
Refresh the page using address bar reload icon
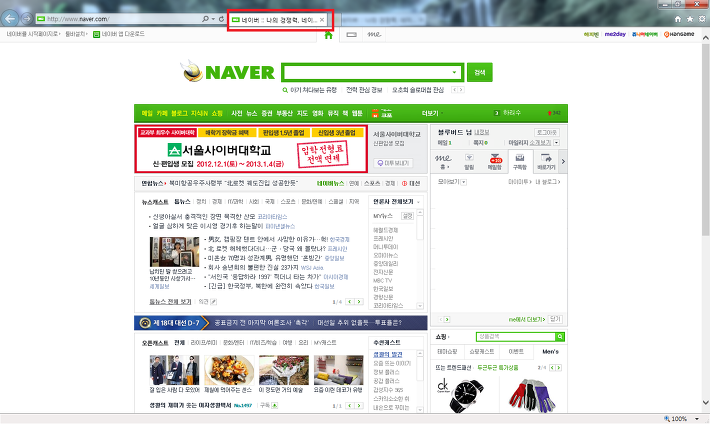221,19
